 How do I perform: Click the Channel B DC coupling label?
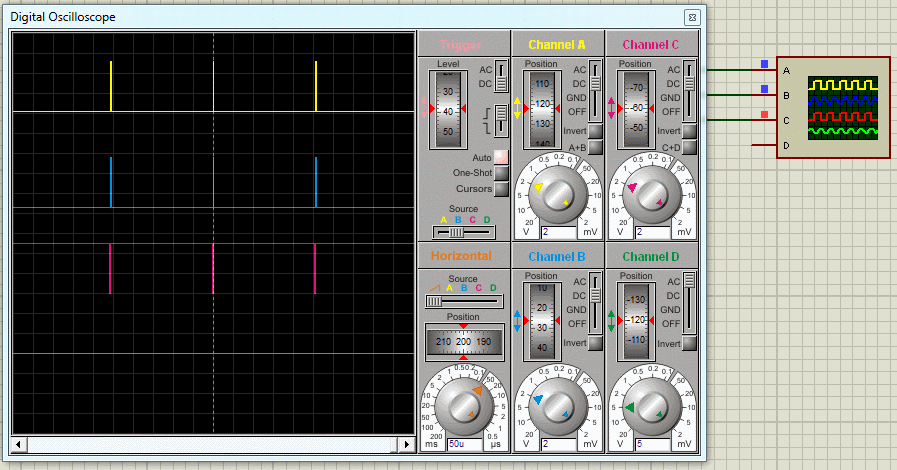[x=580, y=296]
